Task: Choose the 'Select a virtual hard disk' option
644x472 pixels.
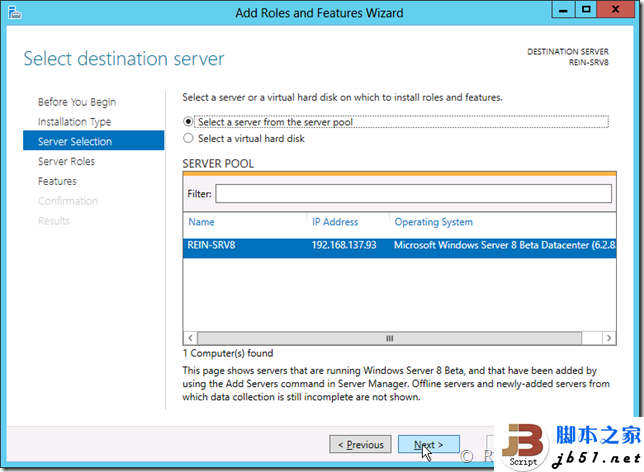Action: tap(189, 139)
